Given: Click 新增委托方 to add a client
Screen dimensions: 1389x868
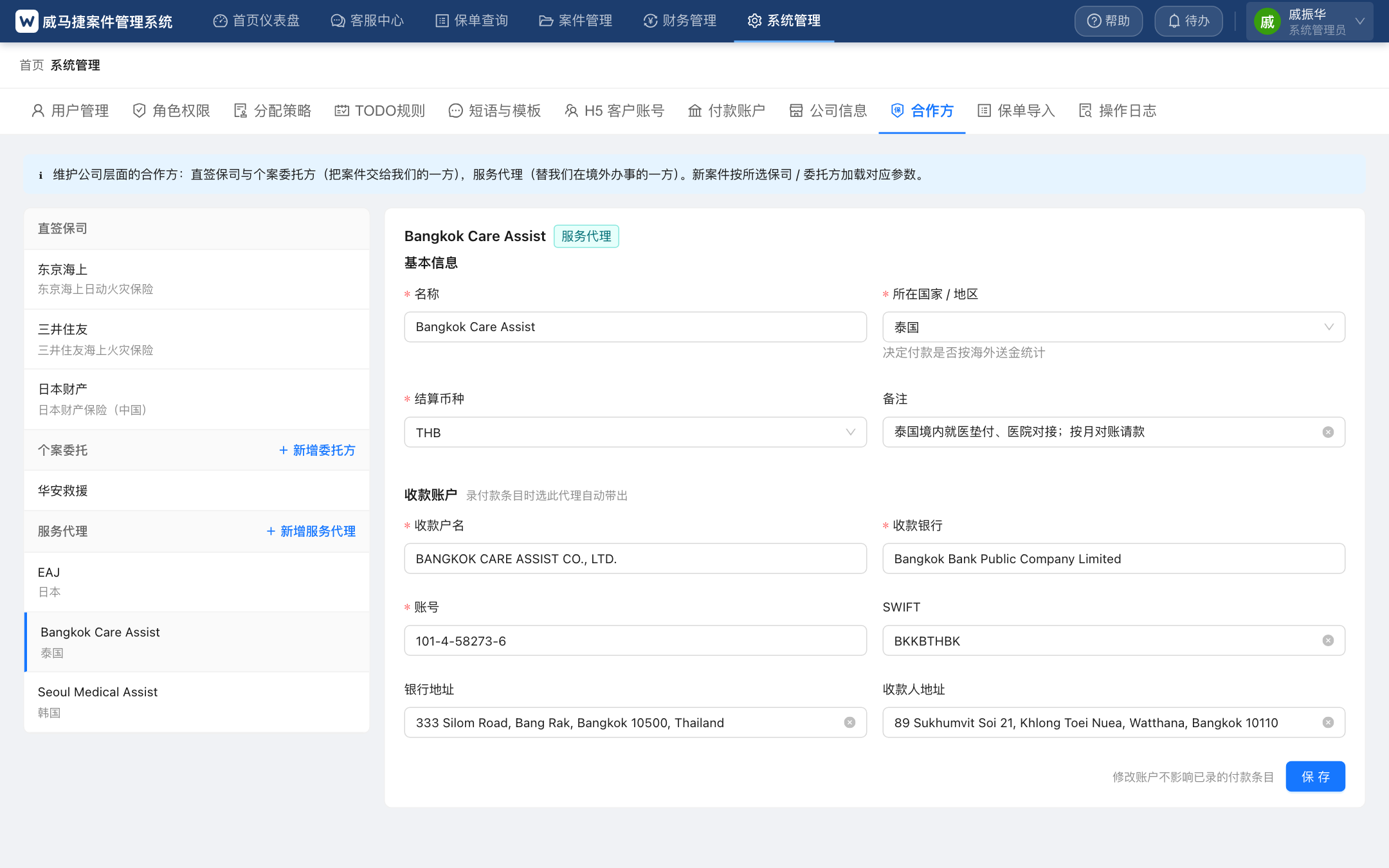Looking at the screenshot, I should tap(317, 450).
